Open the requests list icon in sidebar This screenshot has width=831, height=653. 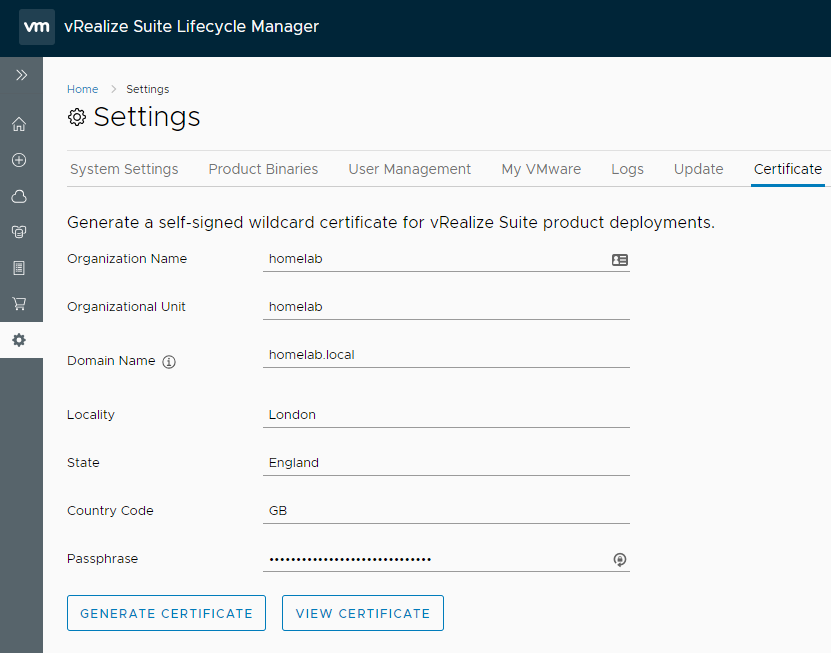(x=19, y=268)
